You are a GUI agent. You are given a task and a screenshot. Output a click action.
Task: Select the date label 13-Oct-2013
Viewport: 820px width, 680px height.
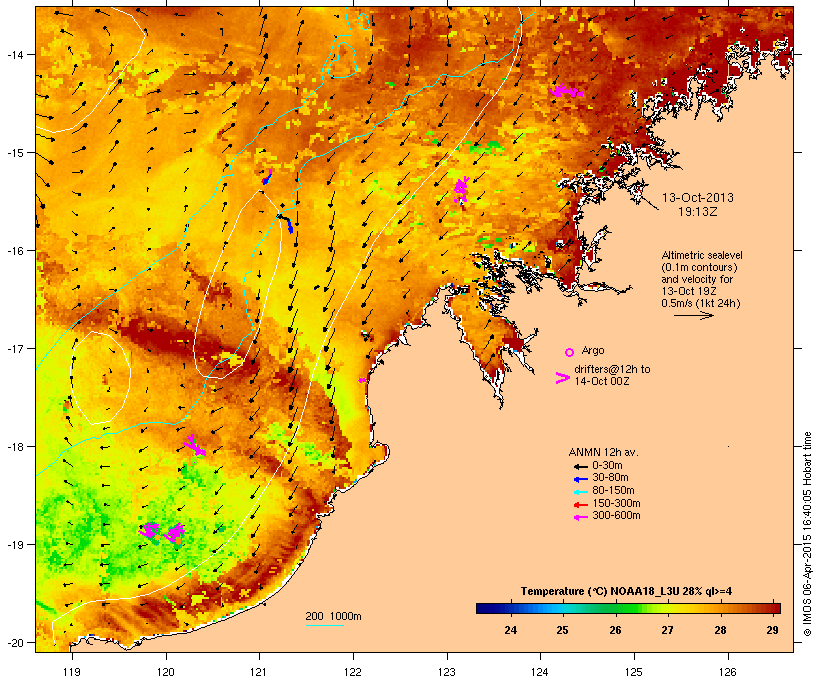pyautogui.click(x=698, y=198)
